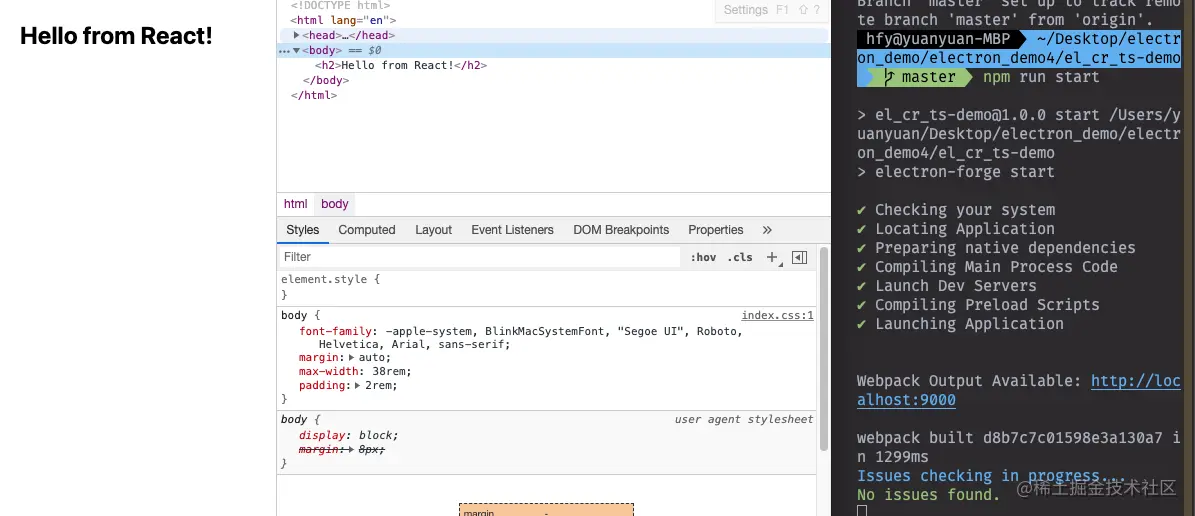Click the Settings F1 tooltip

(x=771, y=10)
